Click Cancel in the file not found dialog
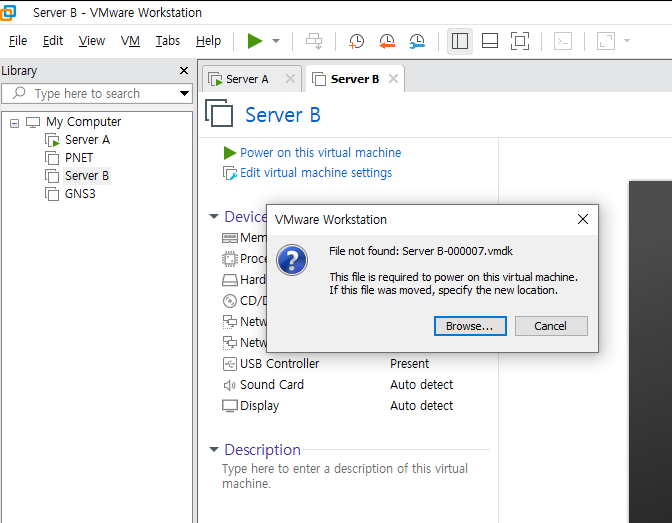Image resolution: width=672 pixels, height=523 pixels. [551, 326]
